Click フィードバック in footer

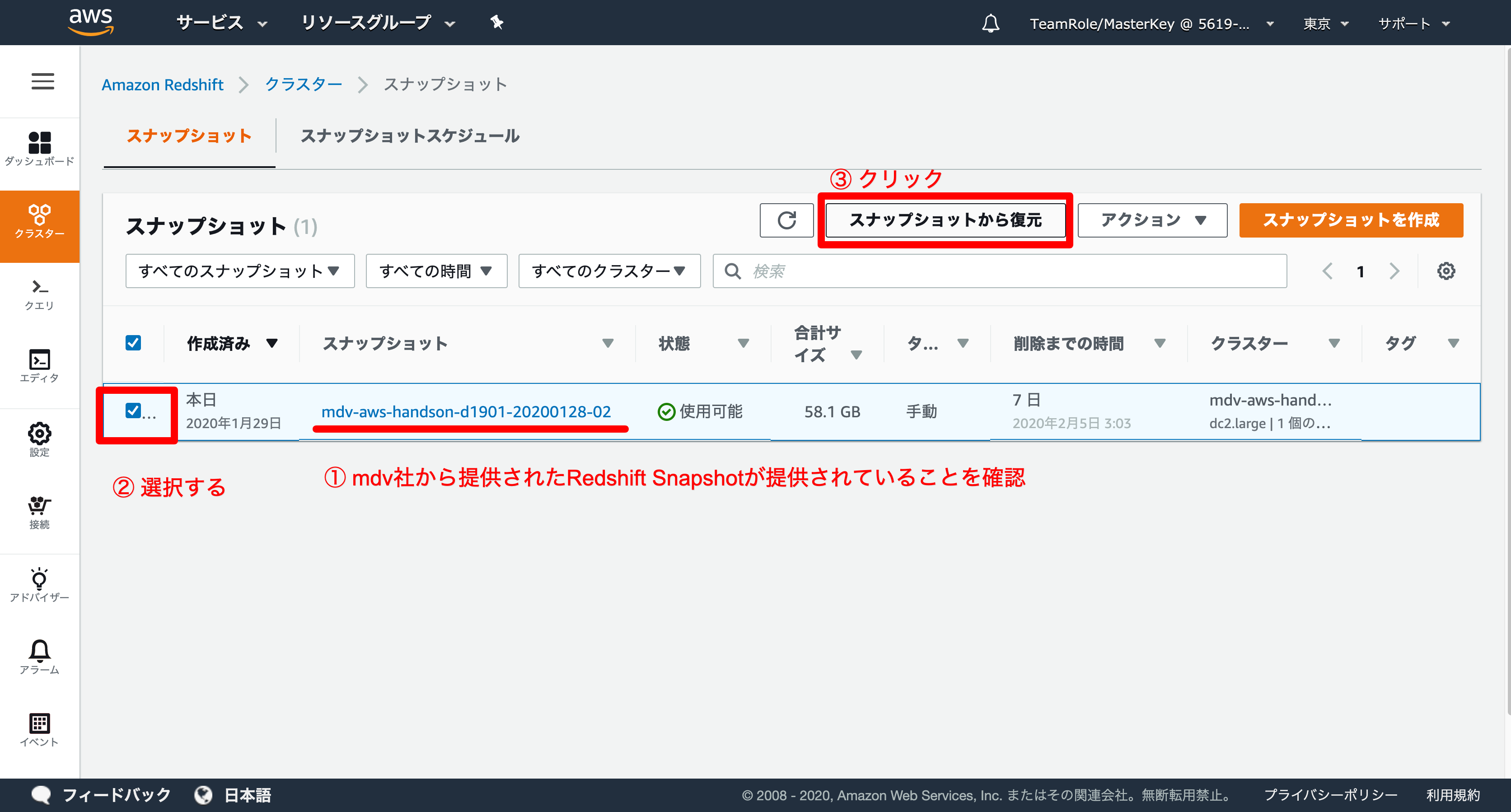pyautogui.click(x=116, y=795)
